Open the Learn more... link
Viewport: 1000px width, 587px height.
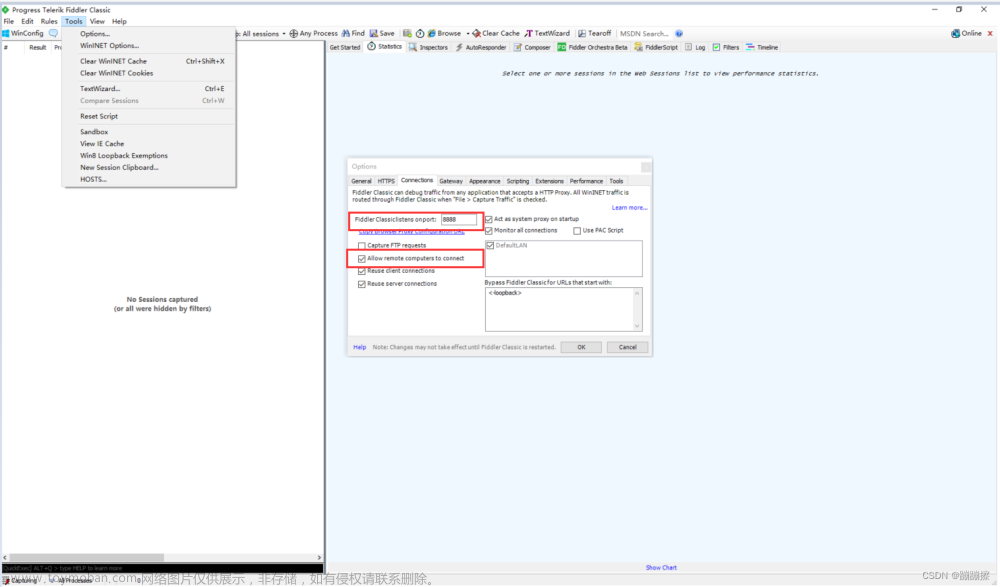[x=629, y=208]
